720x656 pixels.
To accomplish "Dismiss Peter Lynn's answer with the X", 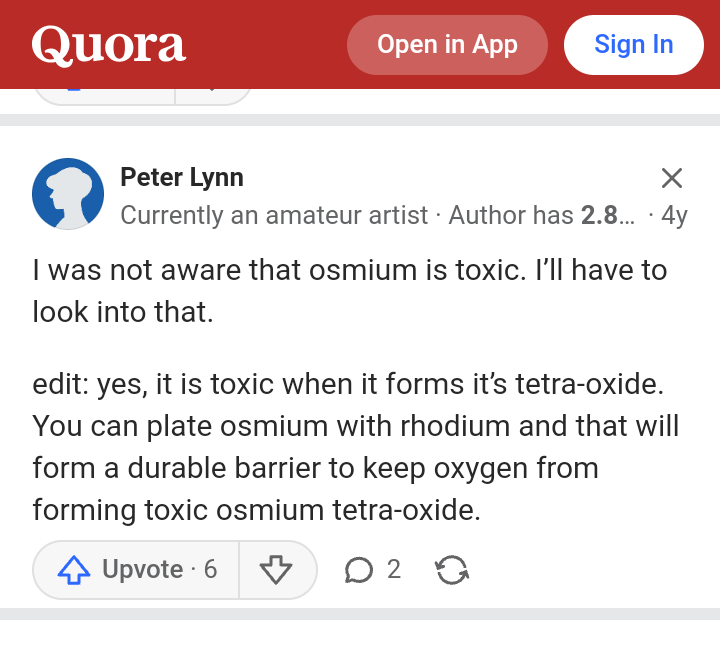I will point(672,179).
